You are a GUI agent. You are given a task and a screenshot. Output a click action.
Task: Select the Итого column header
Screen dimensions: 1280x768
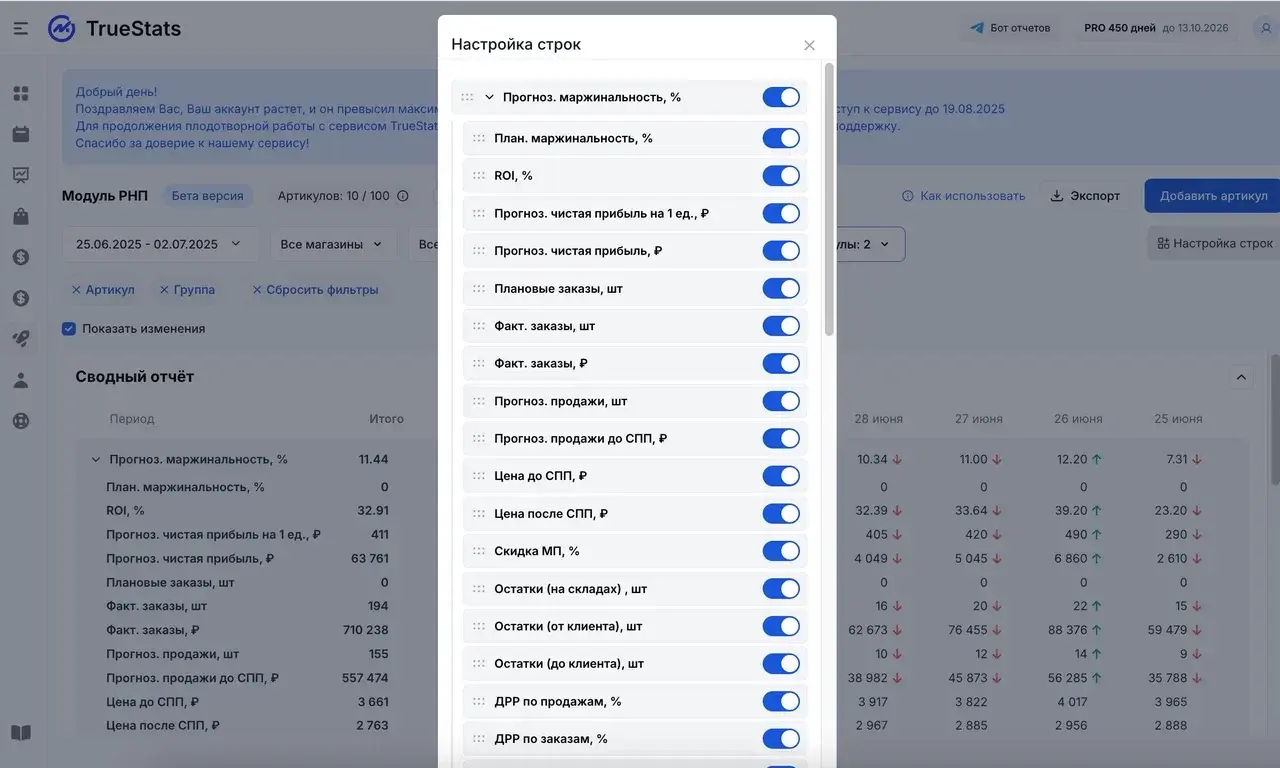pos(386,419)
